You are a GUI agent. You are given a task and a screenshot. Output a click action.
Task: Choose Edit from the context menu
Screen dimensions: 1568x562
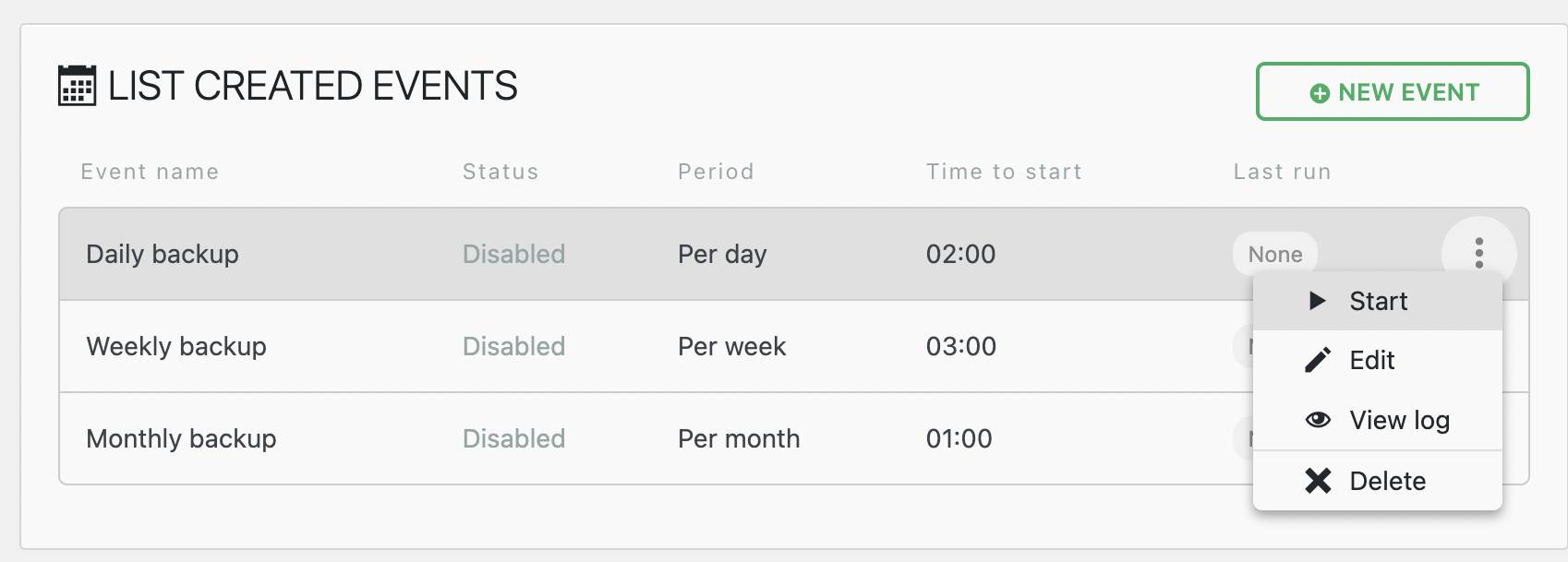tap(1371, 360)
